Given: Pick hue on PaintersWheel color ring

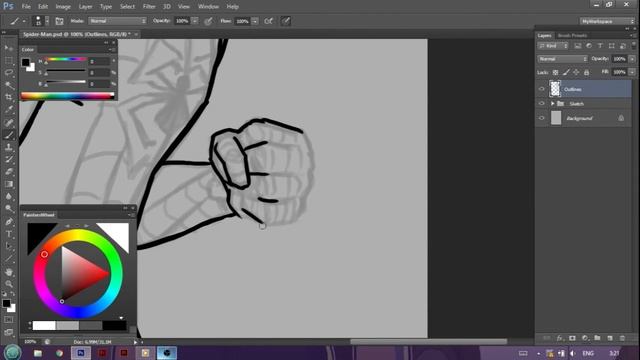Looking at the screenshot, I should coord(78,274).
